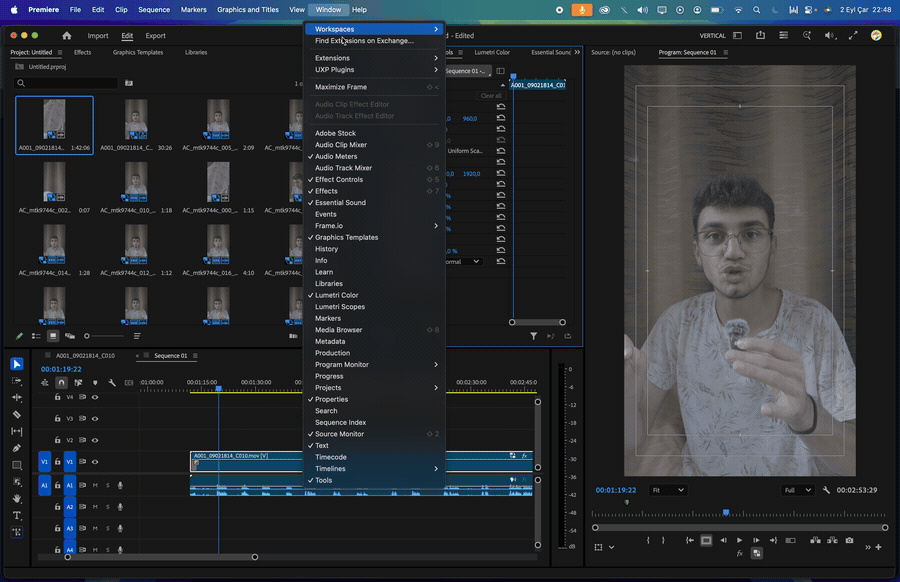Show overflow panel tabs chevron
Image resolution: width=900 pixels, height=582 pixels.
click(x=577, y=52)
